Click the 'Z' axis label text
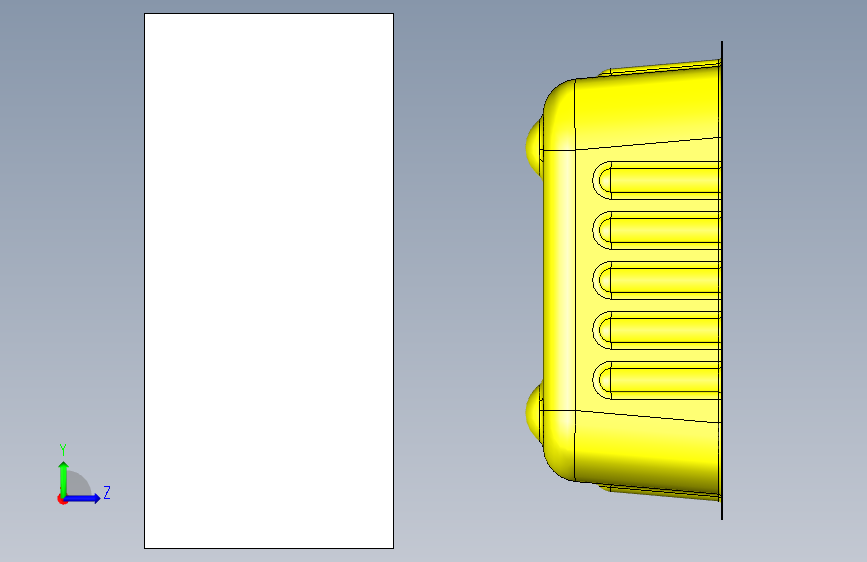The image size is (867, 562). pyautogui.click(x=107, y=492)
